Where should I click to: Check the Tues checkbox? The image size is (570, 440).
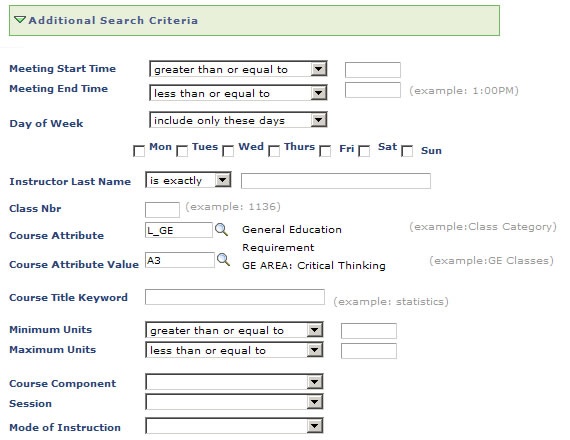click(182, 151)
